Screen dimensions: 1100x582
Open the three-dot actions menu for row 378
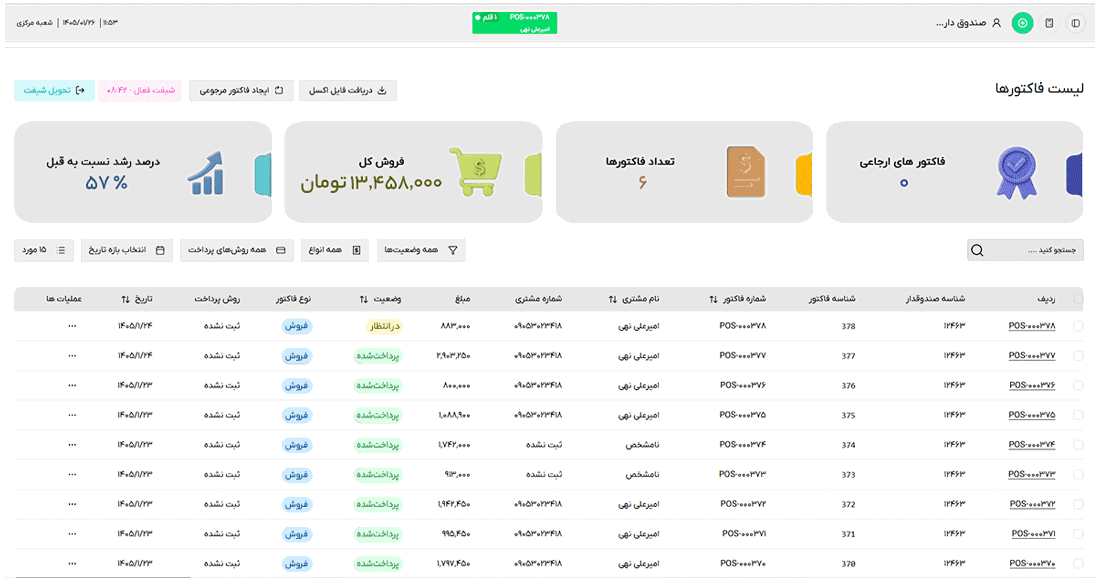click(72, 326)
